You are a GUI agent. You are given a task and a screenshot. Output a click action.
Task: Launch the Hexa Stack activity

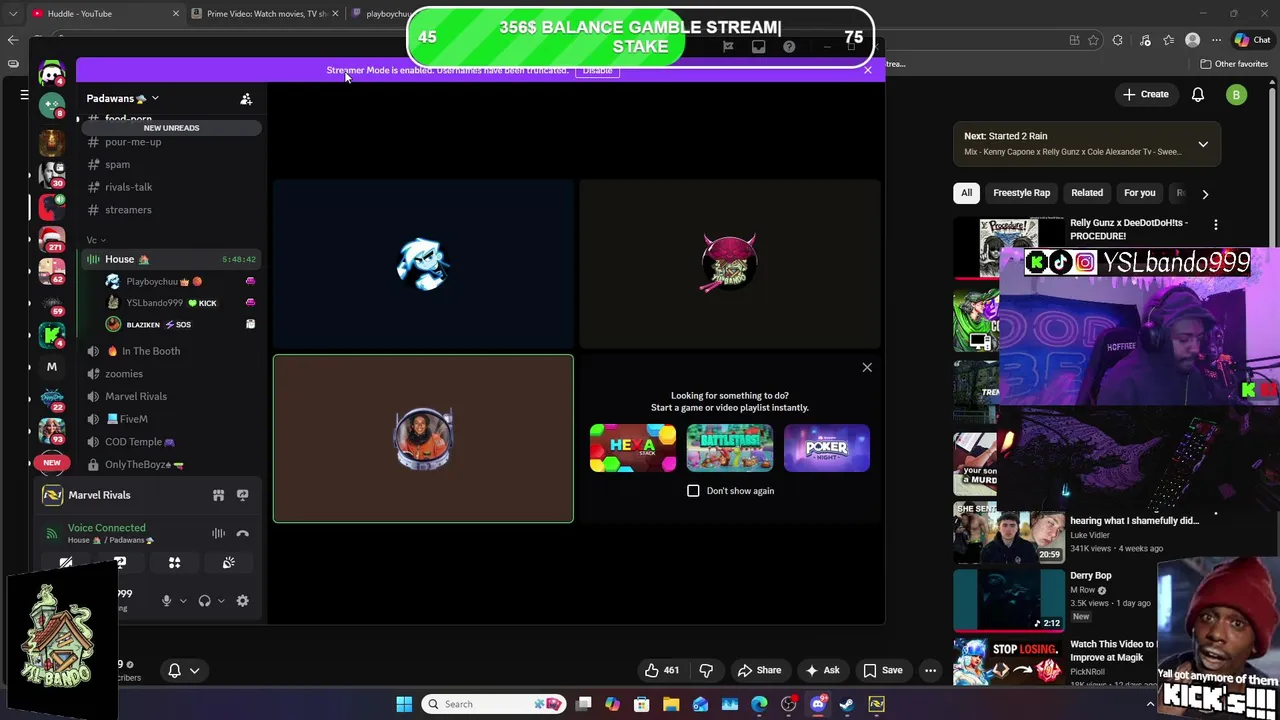(x=633, y=447)
